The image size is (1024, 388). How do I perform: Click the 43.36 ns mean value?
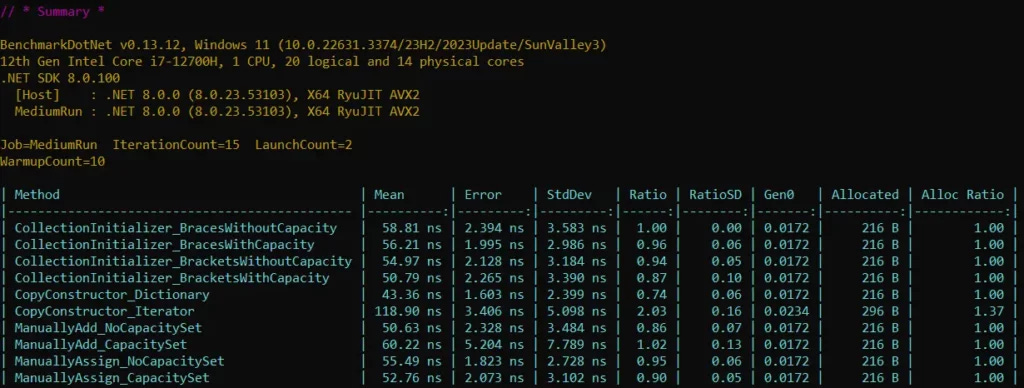411,295
